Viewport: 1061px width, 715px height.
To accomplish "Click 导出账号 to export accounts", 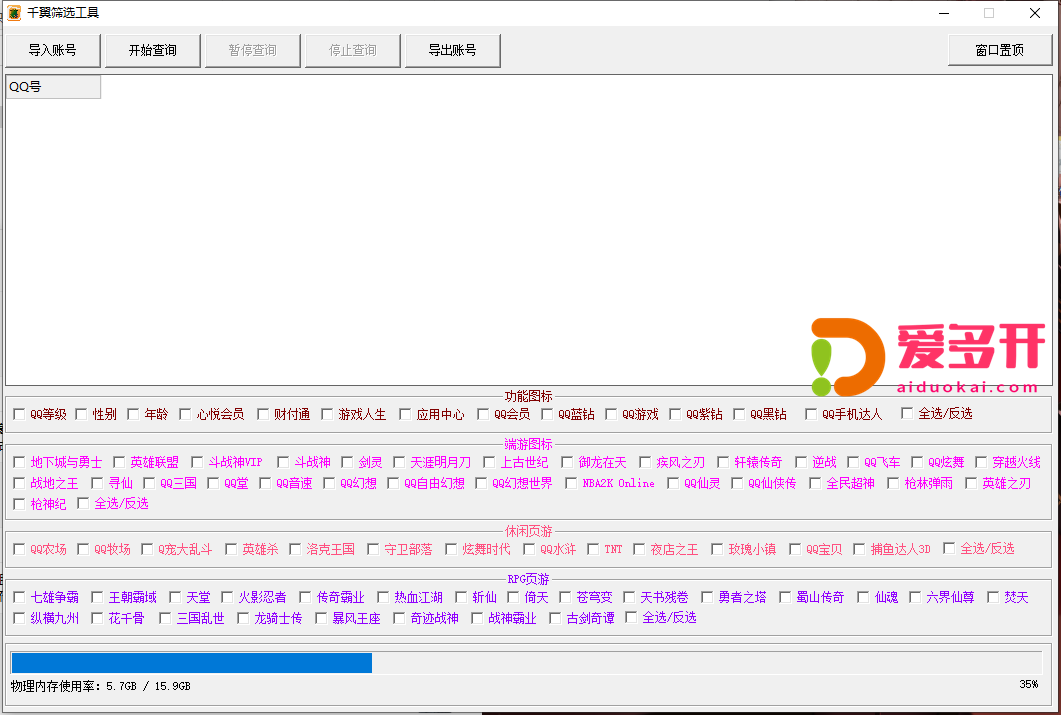I will (453, 51).
